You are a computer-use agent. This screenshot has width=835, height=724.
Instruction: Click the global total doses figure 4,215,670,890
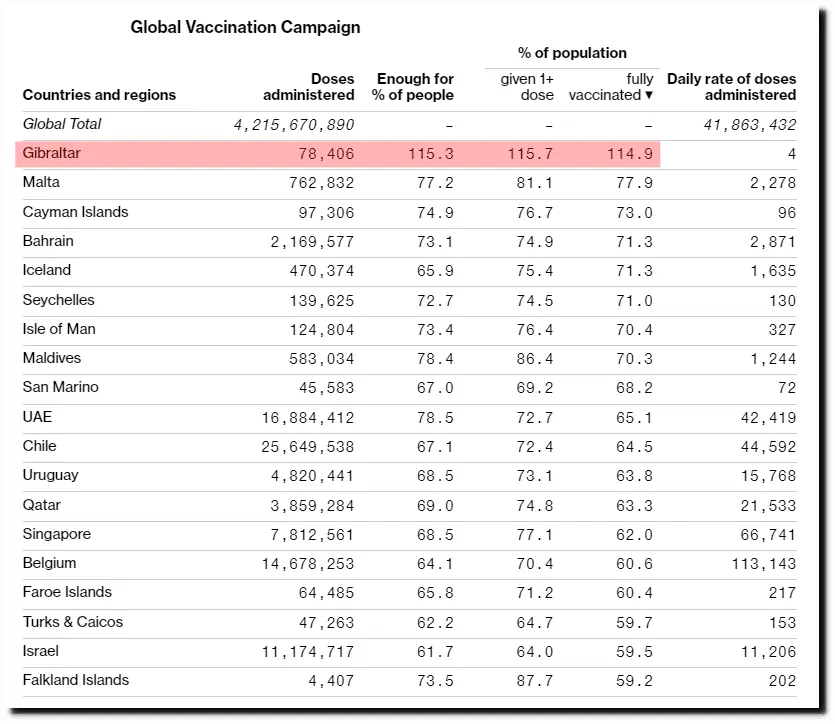293,125
